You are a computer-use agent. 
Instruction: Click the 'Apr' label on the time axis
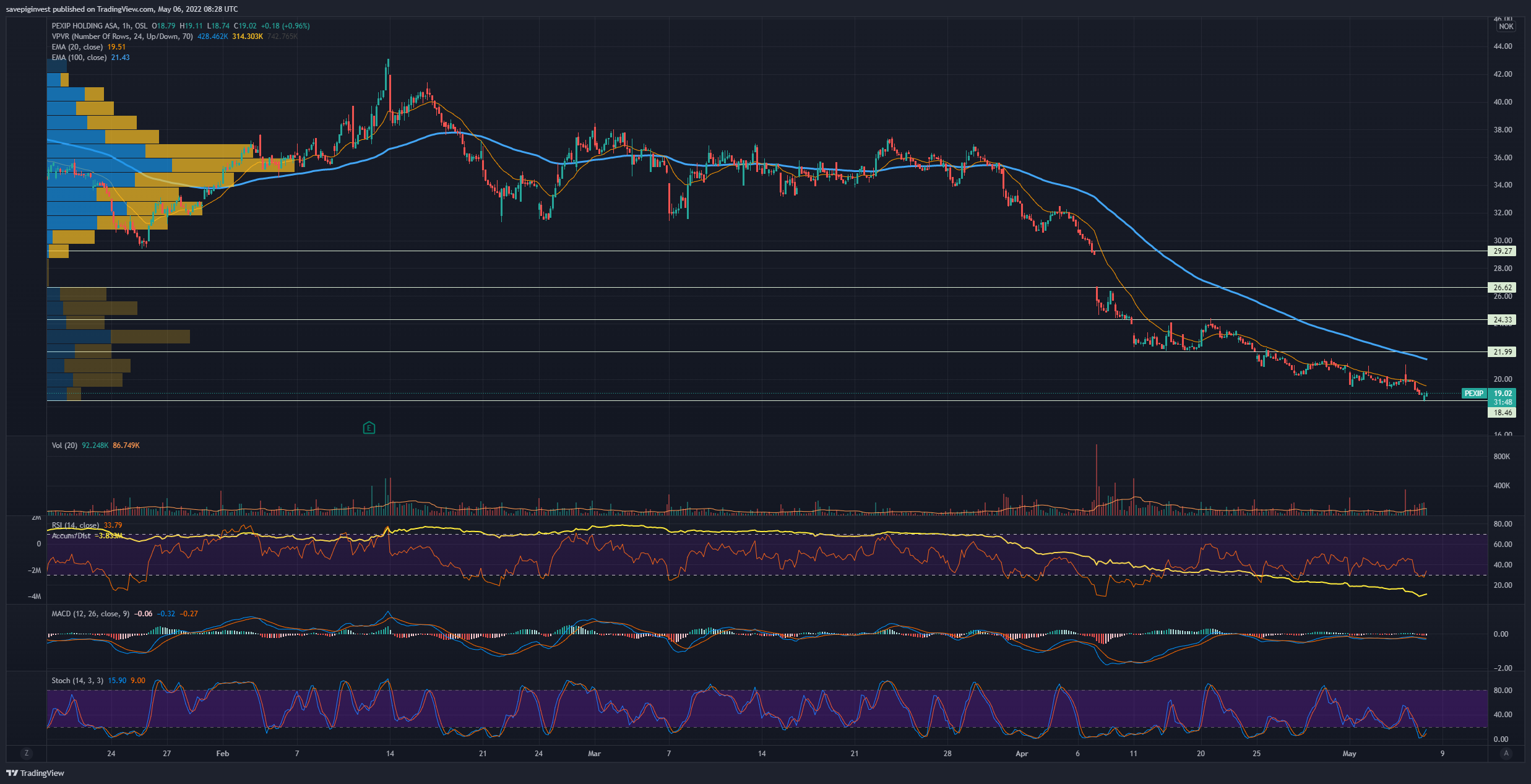(x=1022, y=754)
